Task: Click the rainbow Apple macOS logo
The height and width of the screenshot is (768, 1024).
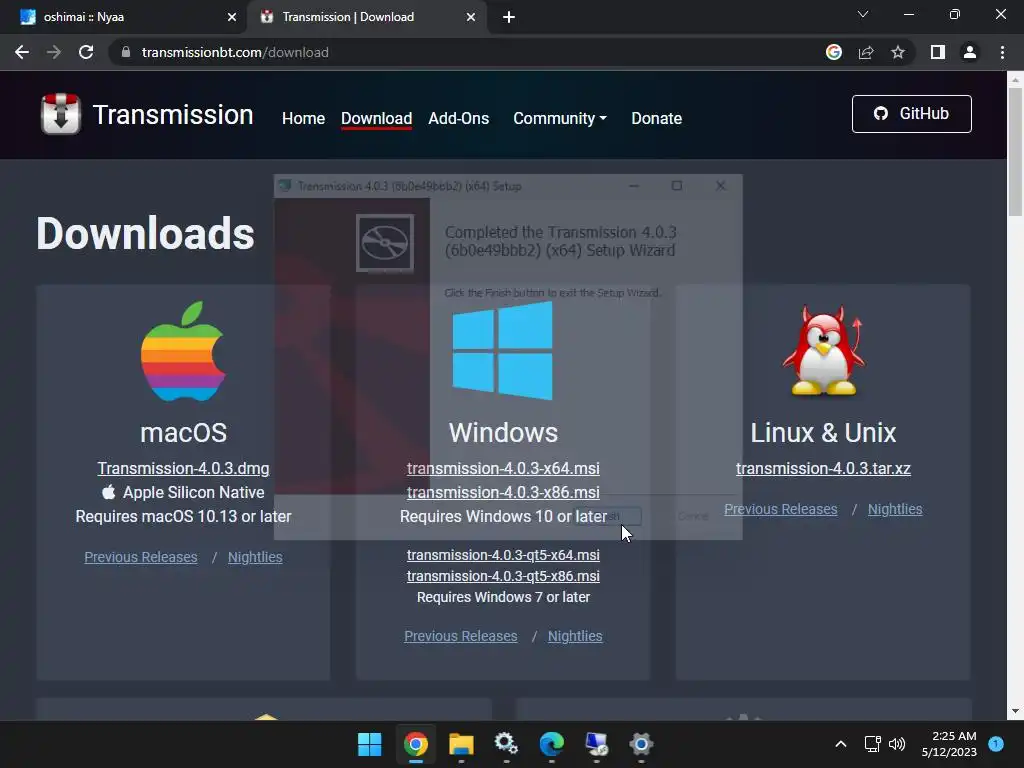Action: pyautogui.click(x=184, y=351)
